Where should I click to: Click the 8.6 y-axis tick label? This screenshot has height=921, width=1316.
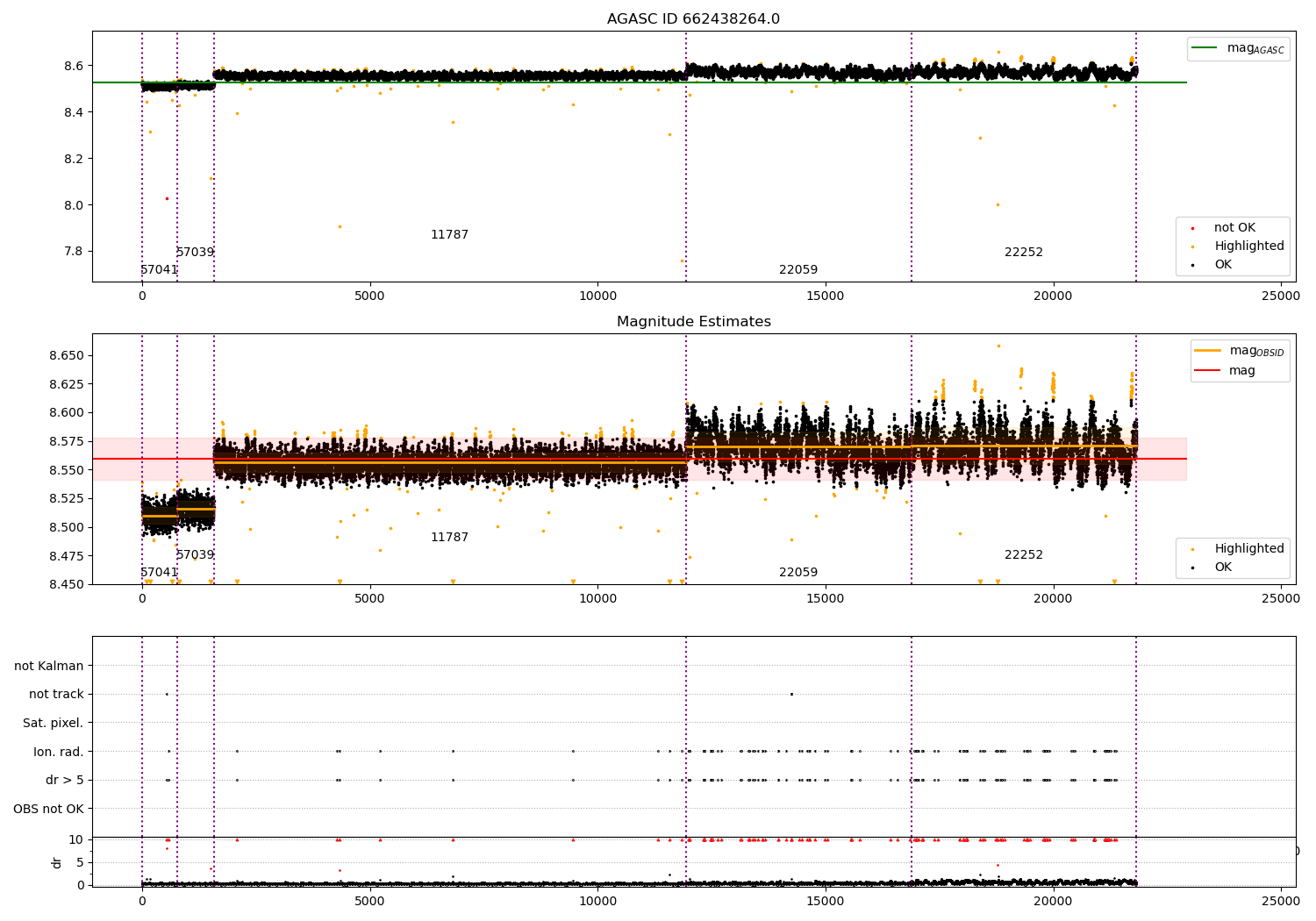74,66
